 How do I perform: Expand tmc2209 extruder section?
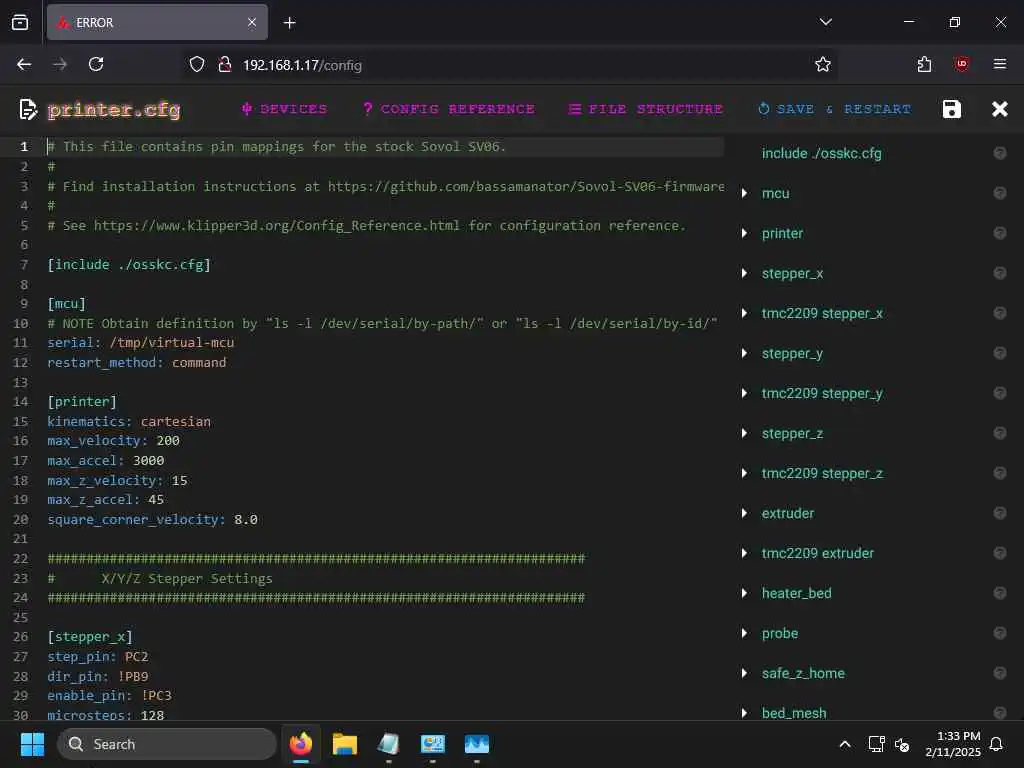pyautogui.click(x=744, y=553)
